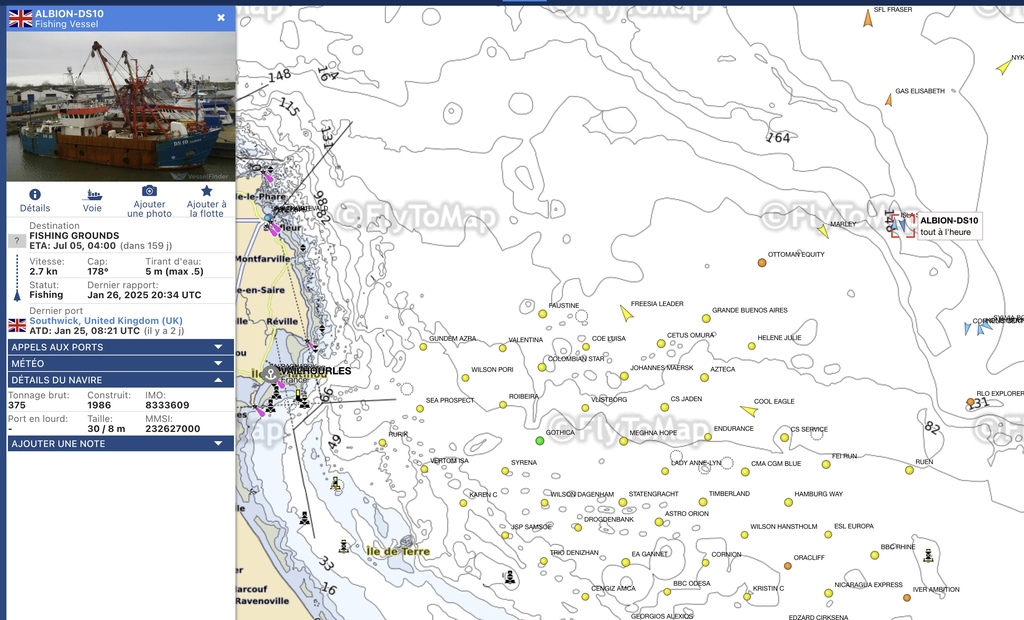Select the RUEN vessel marker
This screenshot has height=620, width=1024.
click(x=909, y=470)
